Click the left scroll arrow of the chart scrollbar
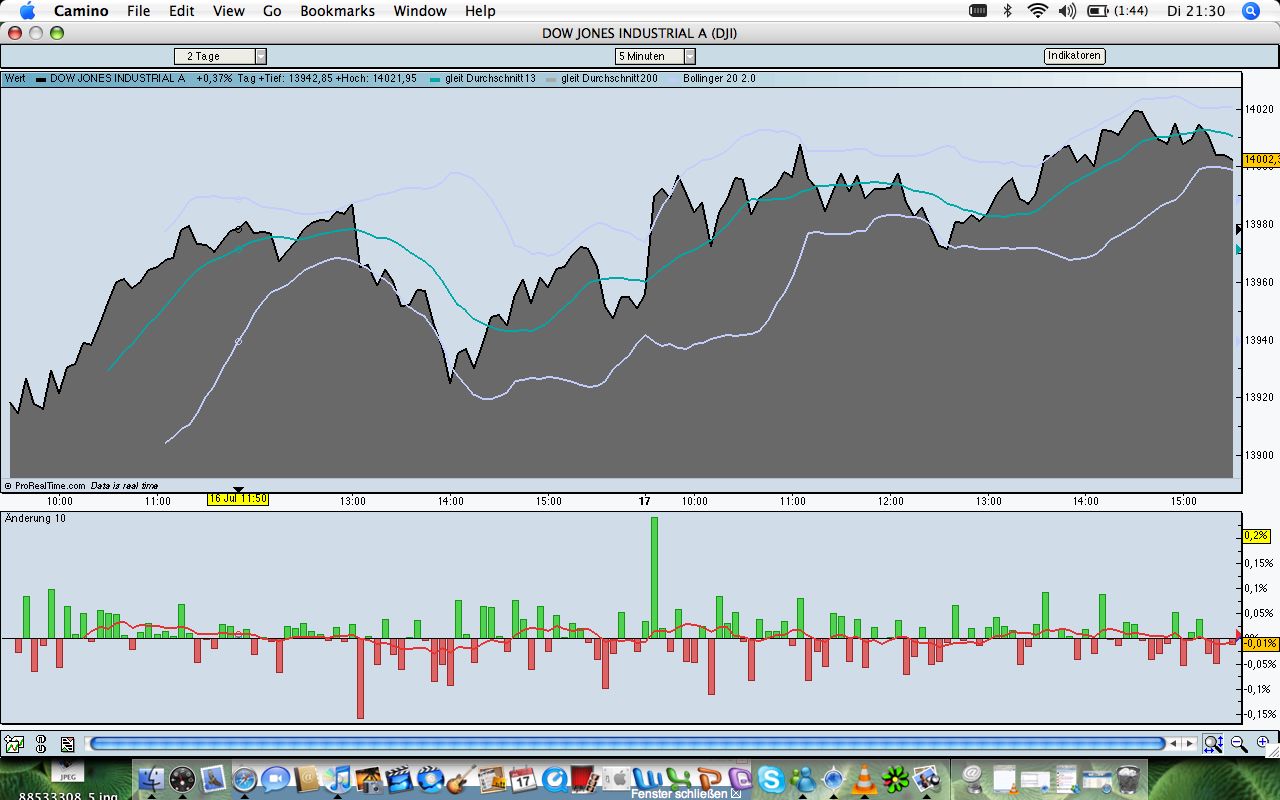Viewport: 1280px width, 800px height. tap(1175, 743)
